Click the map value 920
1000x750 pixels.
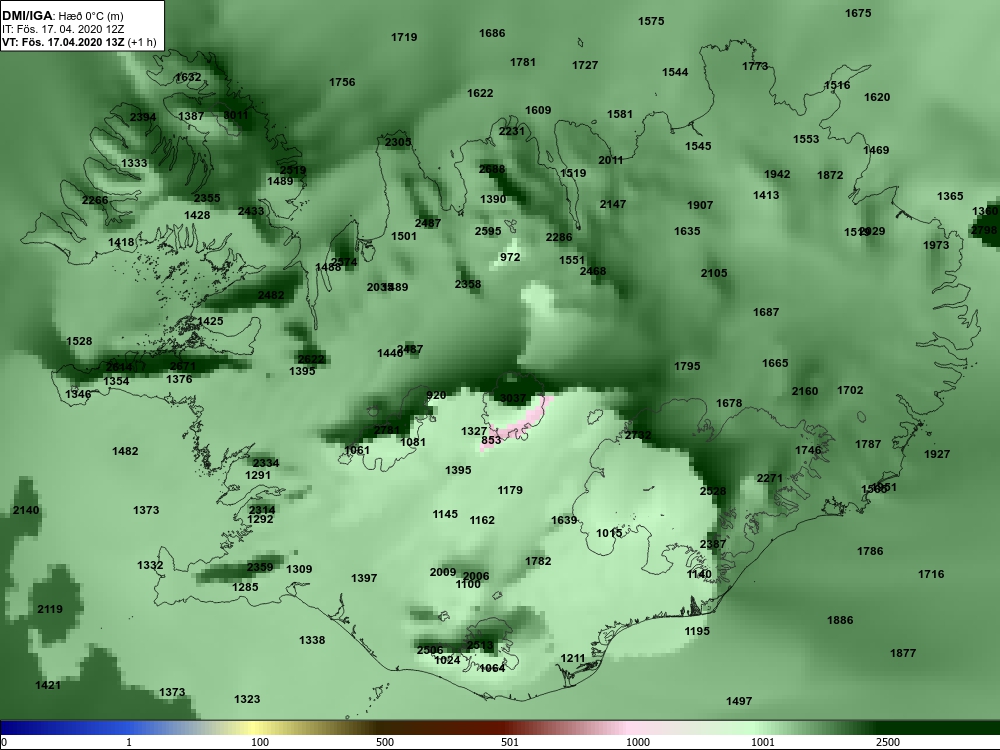(436, 395)
